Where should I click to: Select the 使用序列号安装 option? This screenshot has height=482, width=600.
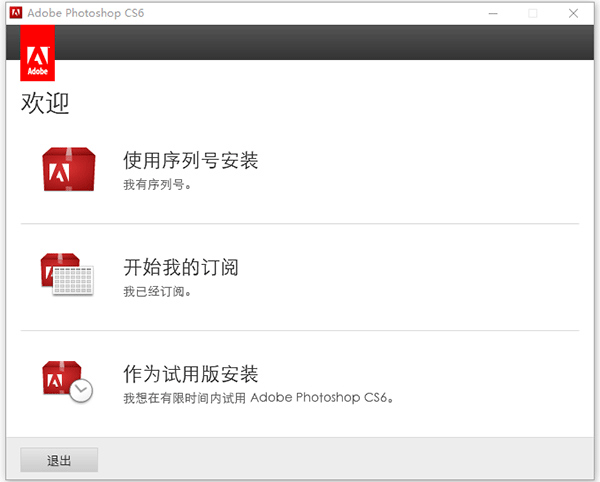pos(190,160)
